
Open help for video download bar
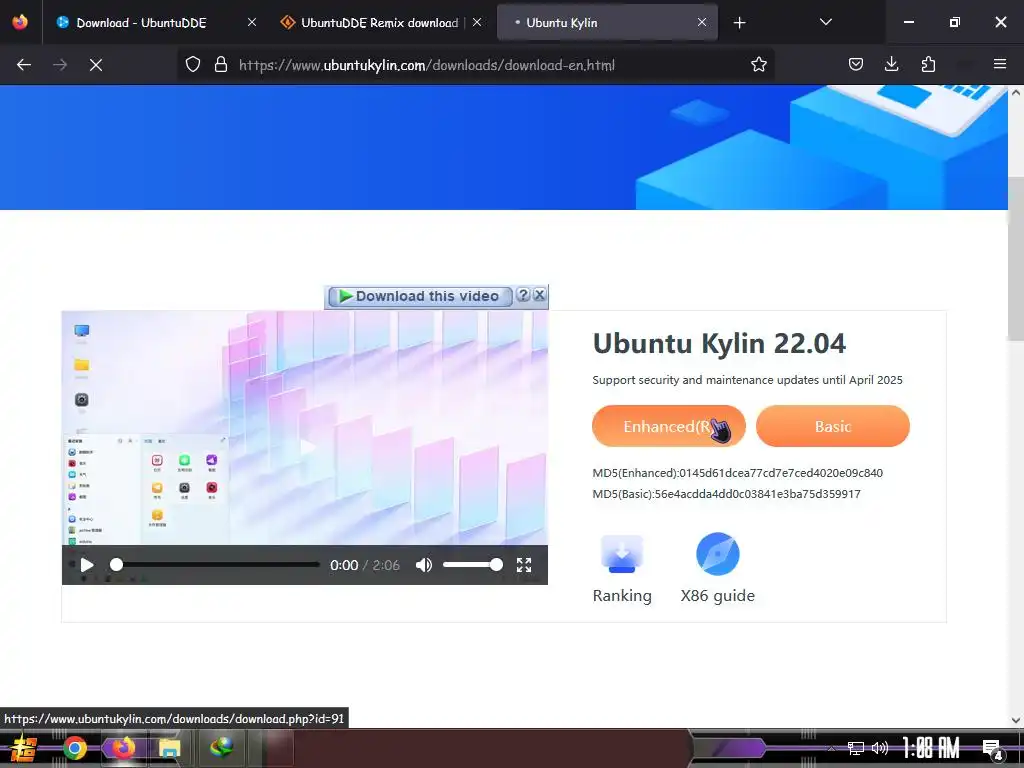point(522,295)
